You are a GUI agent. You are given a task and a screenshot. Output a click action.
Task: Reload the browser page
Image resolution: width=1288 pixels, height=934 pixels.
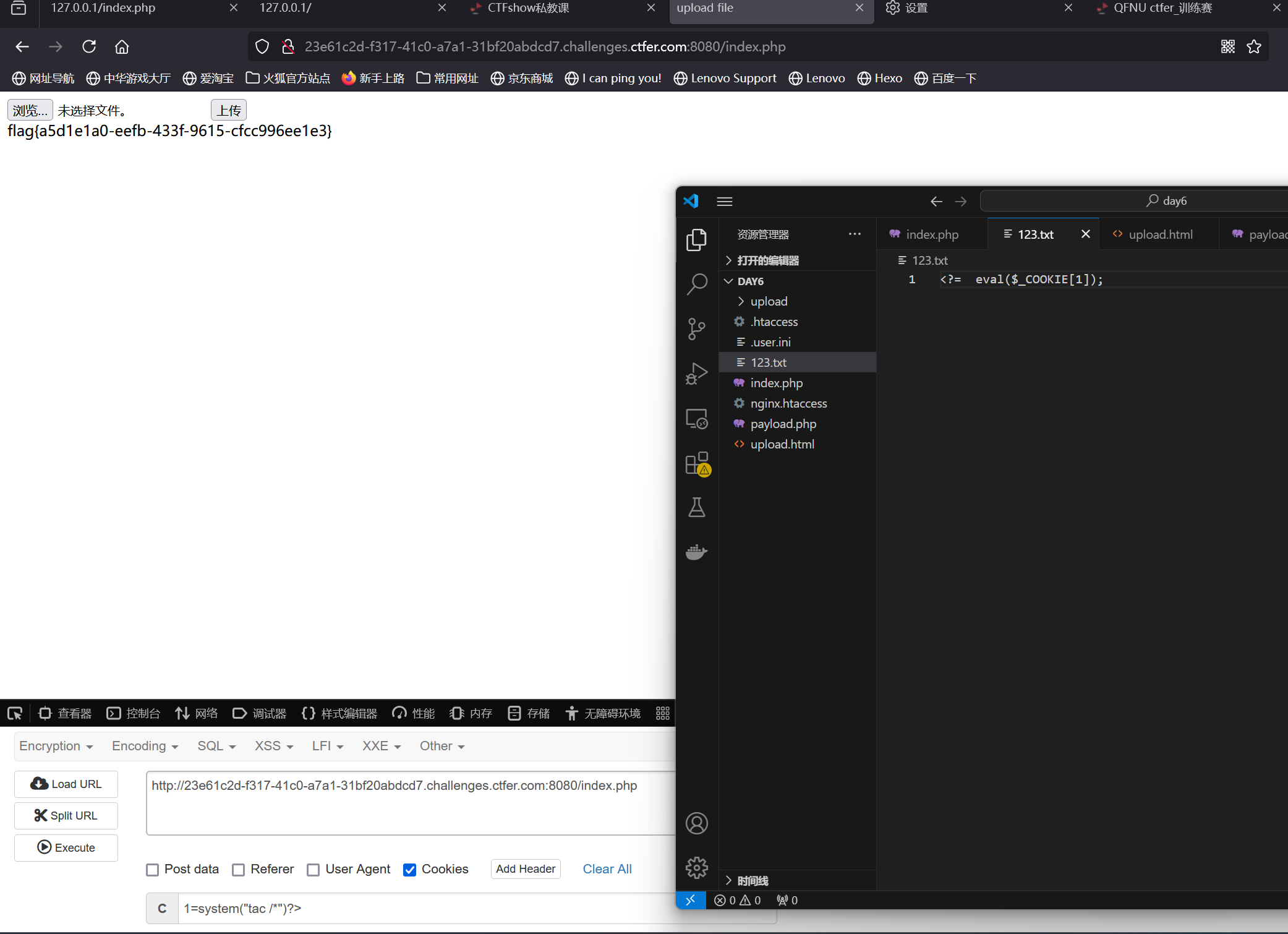click(x=89, y=47)
